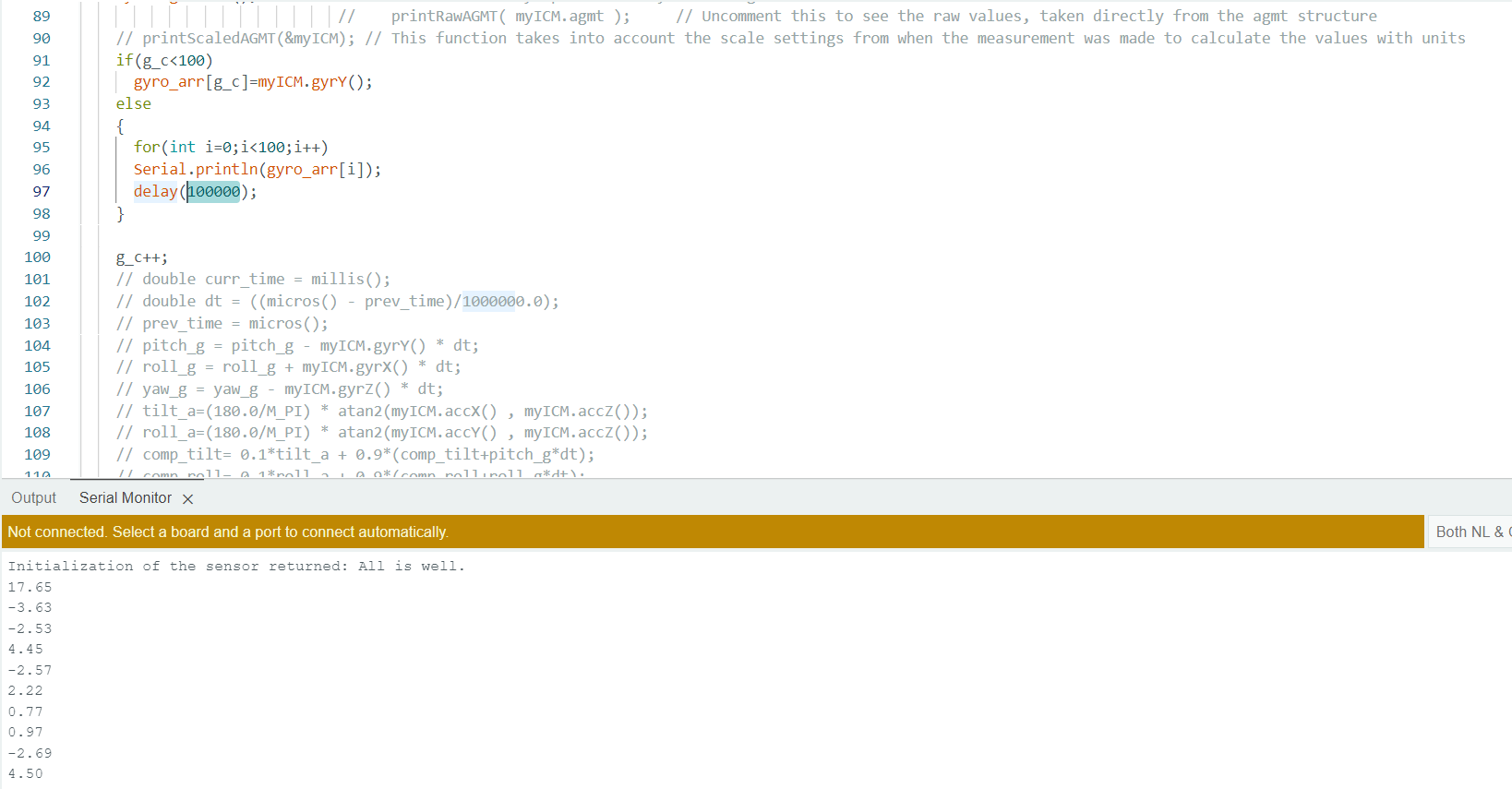
Task: Click the -3.63 serial output value
Action: 30,608
